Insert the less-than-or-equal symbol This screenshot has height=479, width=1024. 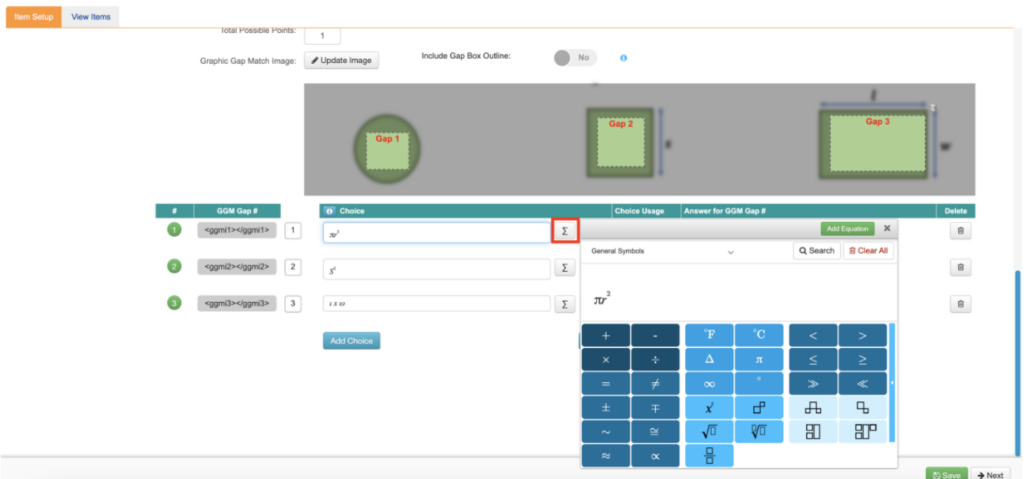tap(812, 359)
